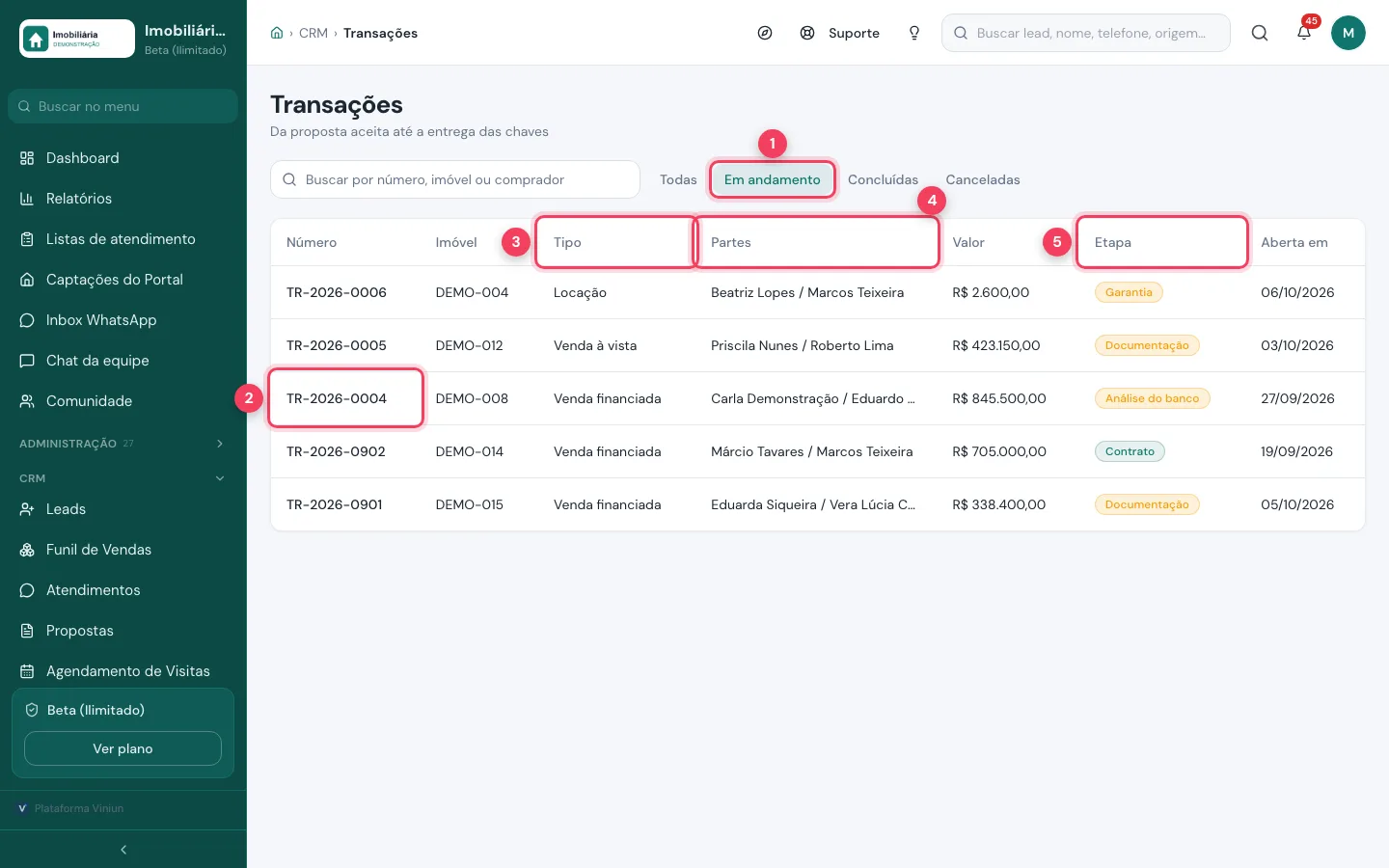Click the Dashboard grid icon
The image size is (1389, 868).
27,158
